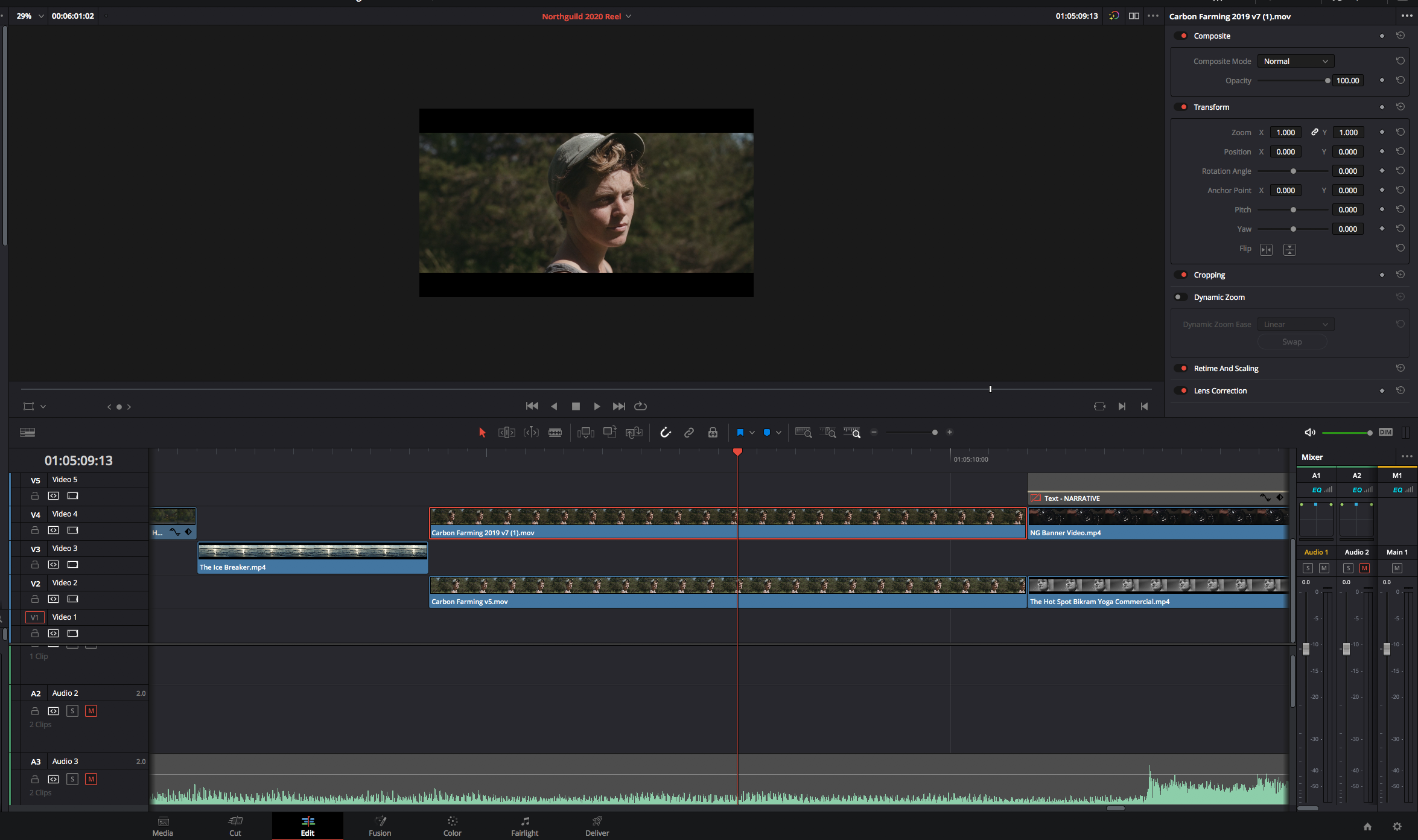Toggle timeline Snapping magnet icon
The width and height of the screenshot is (1418, 840).
[x=666, y=433]
